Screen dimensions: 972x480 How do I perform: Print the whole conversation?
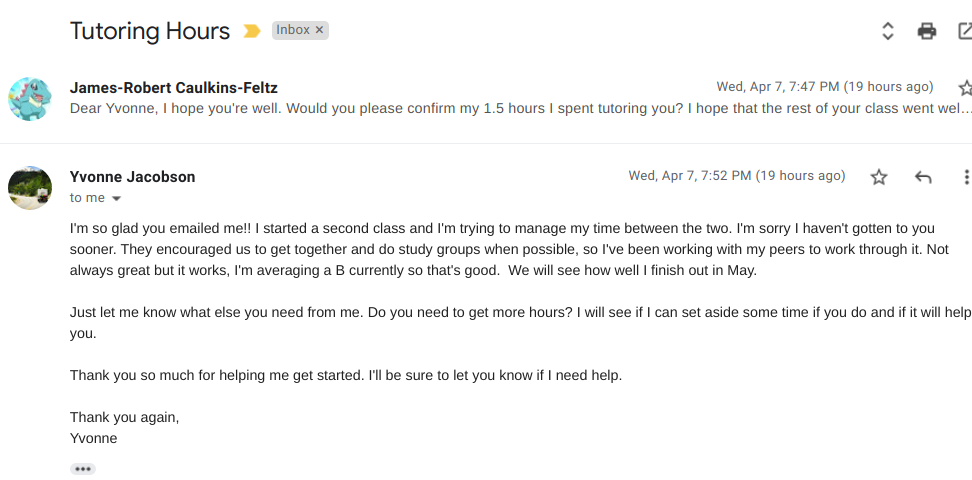[x=927, y=31]
